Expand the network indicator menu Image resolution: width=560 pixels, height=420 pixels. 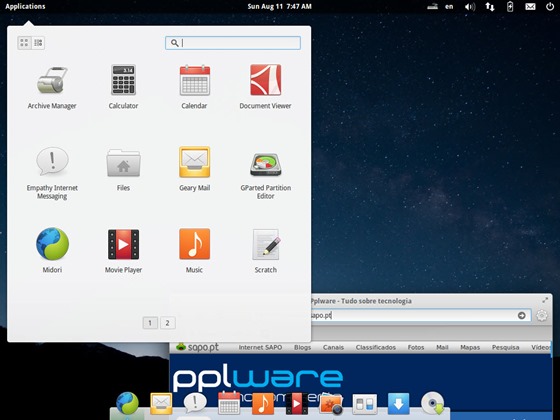490,7
